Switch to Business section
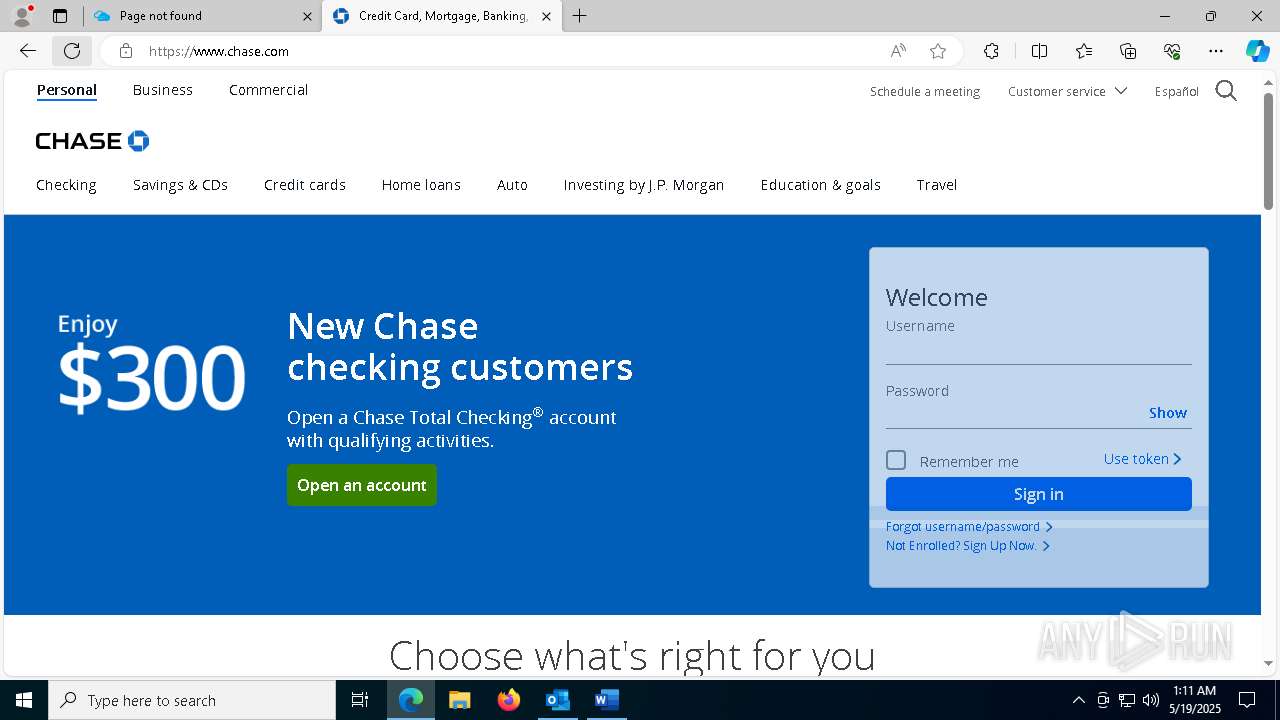1280x720 pixels. pos(163,90)
